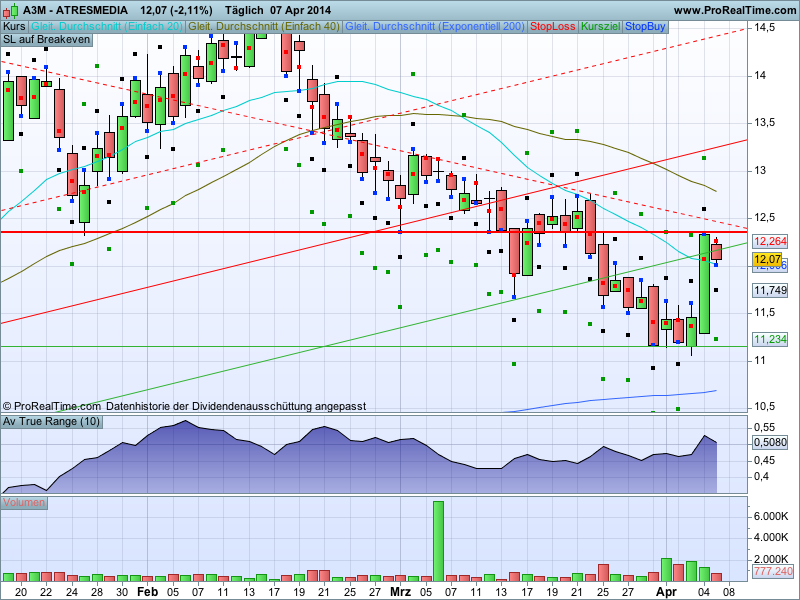Click the Av True Range (10) panel label
800x600 pixels.
tap(51, 422)
